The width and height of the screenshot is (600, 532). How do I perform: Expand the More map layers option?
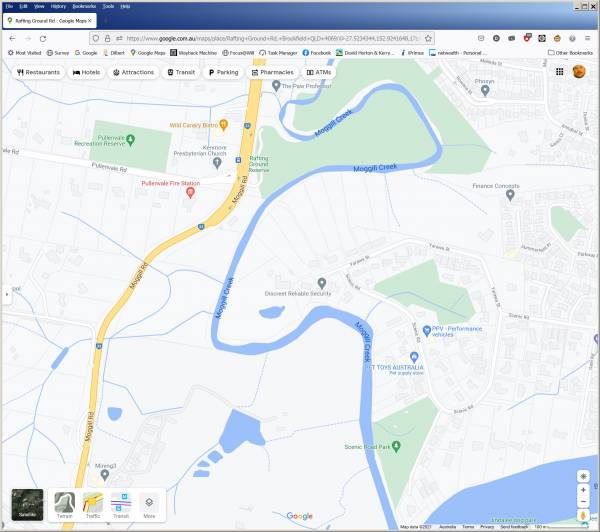click(149, 504)
